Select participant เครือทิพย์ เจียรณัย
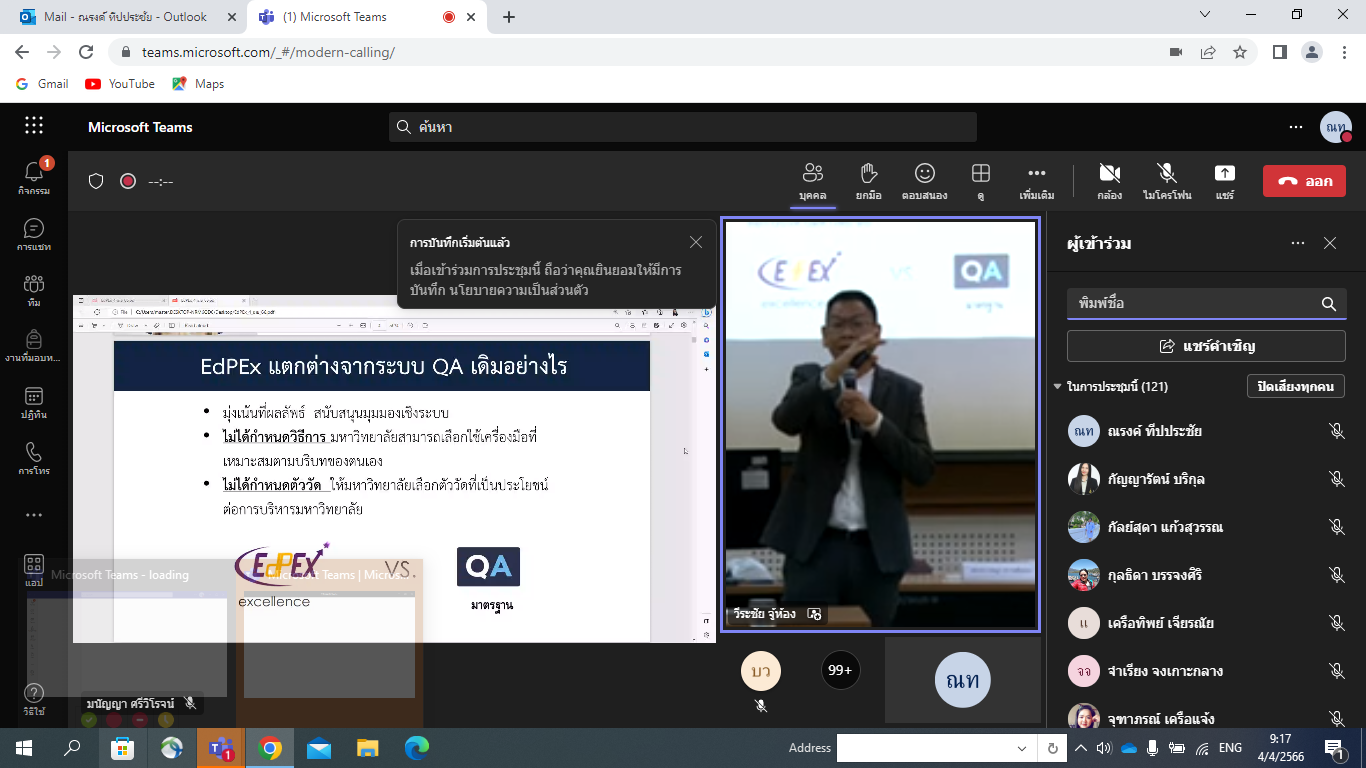1366x768 pixels. click(1206, 623)
